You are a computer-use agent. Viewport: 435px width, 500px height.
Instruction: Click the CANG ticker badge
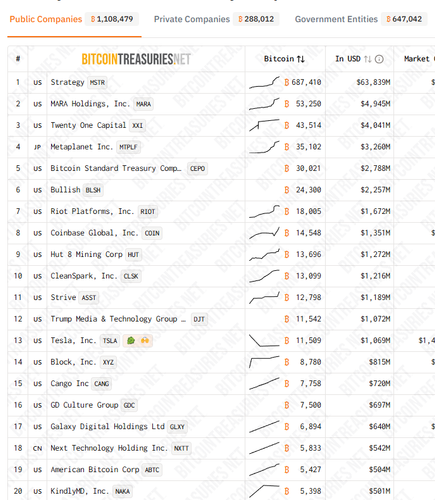pos(101,384)
